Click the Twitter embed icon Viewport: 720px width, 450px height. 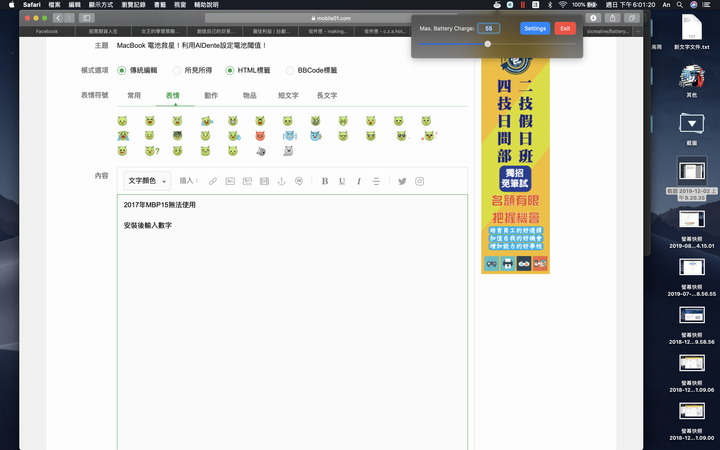402,181
